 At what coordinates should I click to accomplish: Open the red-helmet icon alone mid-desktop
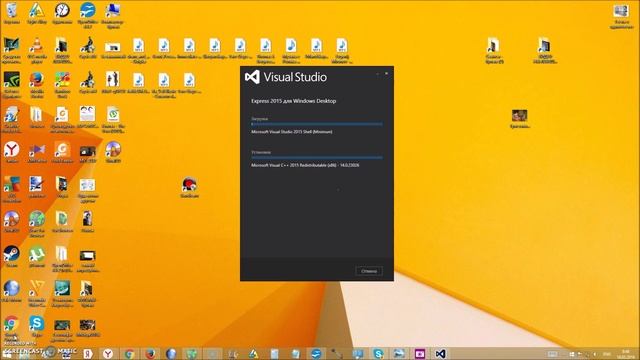point(189,188)
